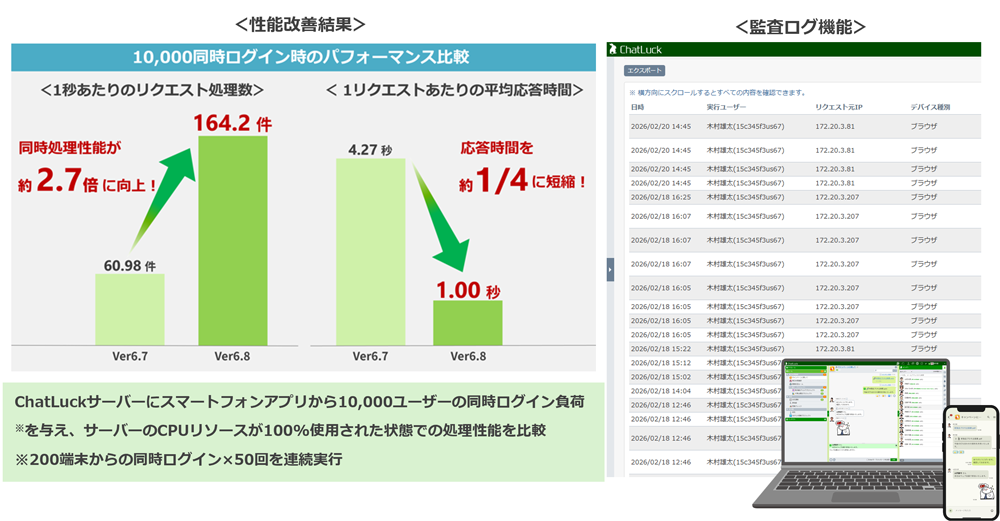Click the エクスポート button
Viewport: 1000px width, 521px height.
[x=644, y=71]
